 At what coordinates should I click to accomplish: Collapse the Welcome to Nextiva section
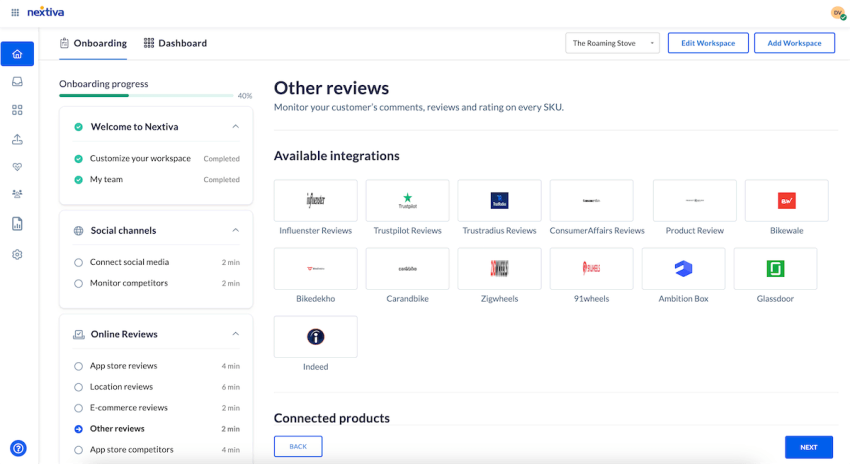(235, 126)
